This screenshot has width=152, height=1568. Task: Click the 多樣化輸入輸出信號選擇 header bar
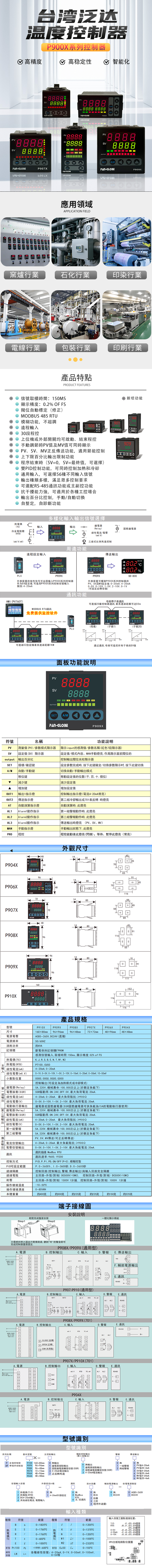click(76, 519)
